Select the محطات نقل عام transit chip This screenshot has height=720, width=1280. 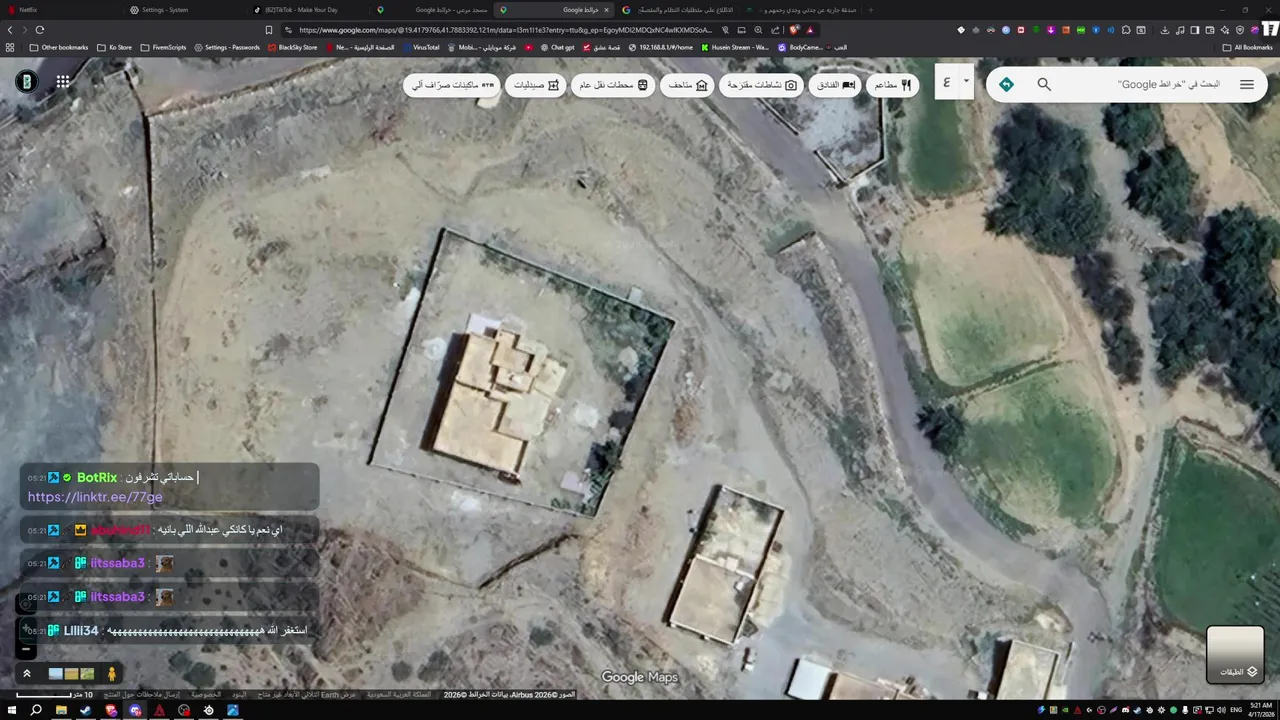[x=614, y=85]
